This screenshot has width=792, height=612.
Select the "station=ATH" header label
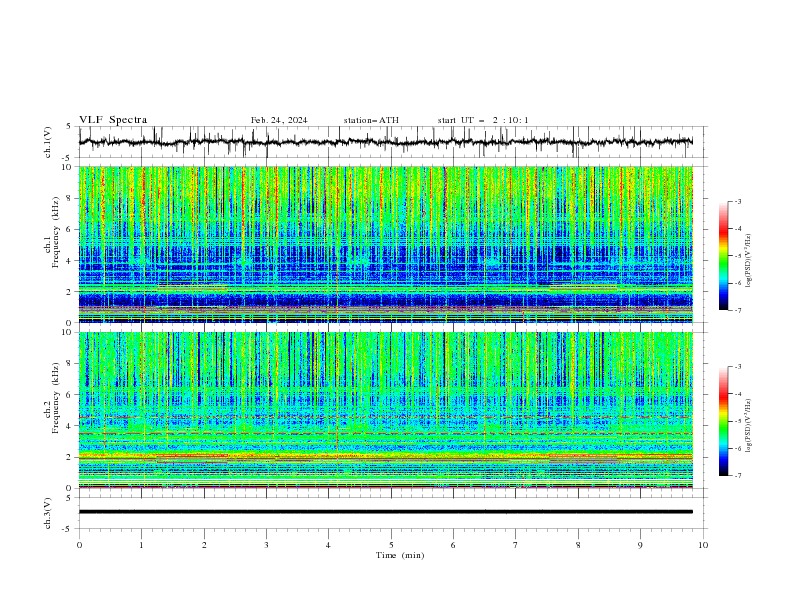pyautogui.click(x=371, y=120)
